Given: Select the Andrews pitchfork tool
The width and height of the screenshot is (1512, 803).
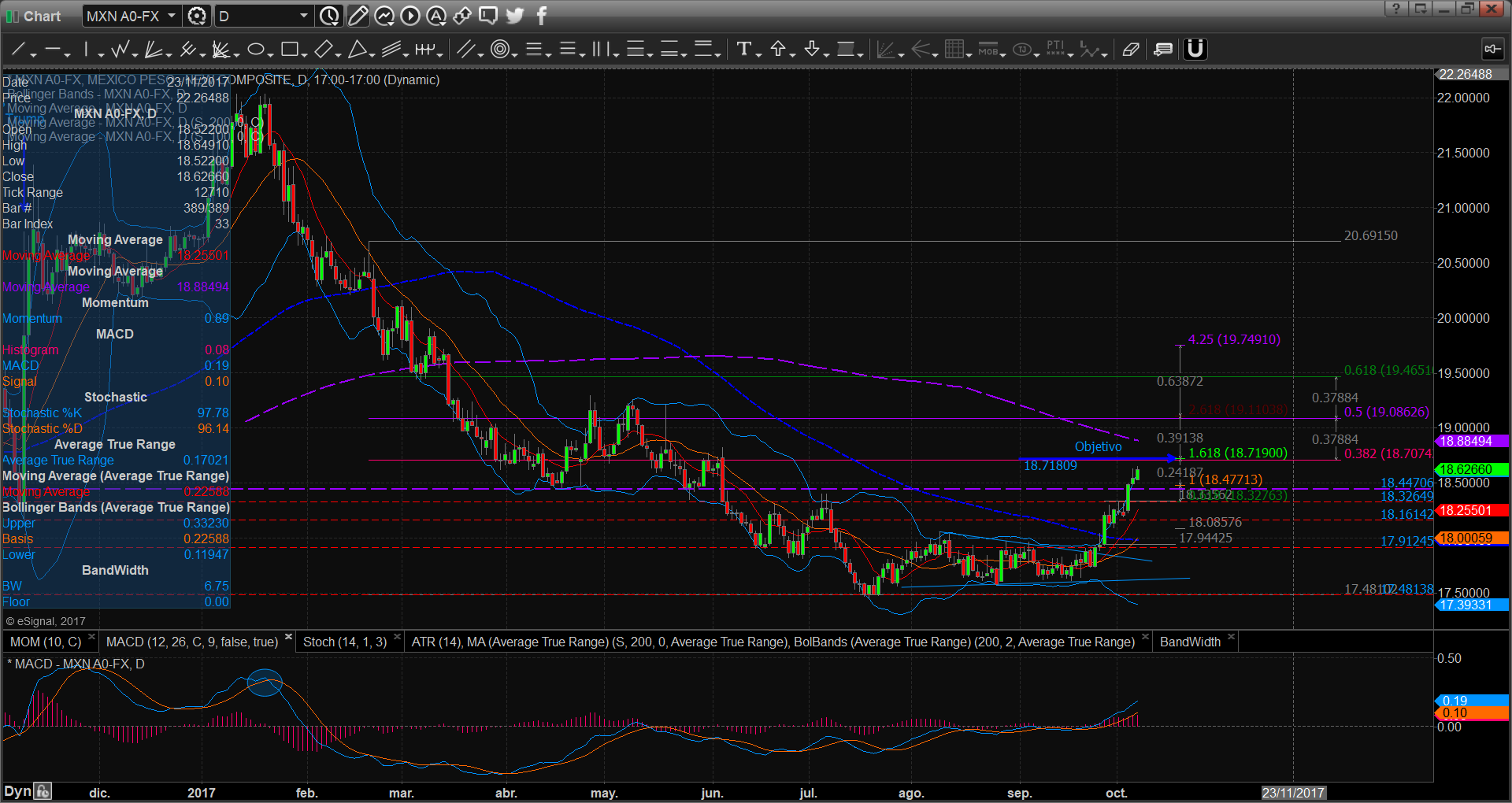Looking at the screenshot, I should click(x=187, y=50).
